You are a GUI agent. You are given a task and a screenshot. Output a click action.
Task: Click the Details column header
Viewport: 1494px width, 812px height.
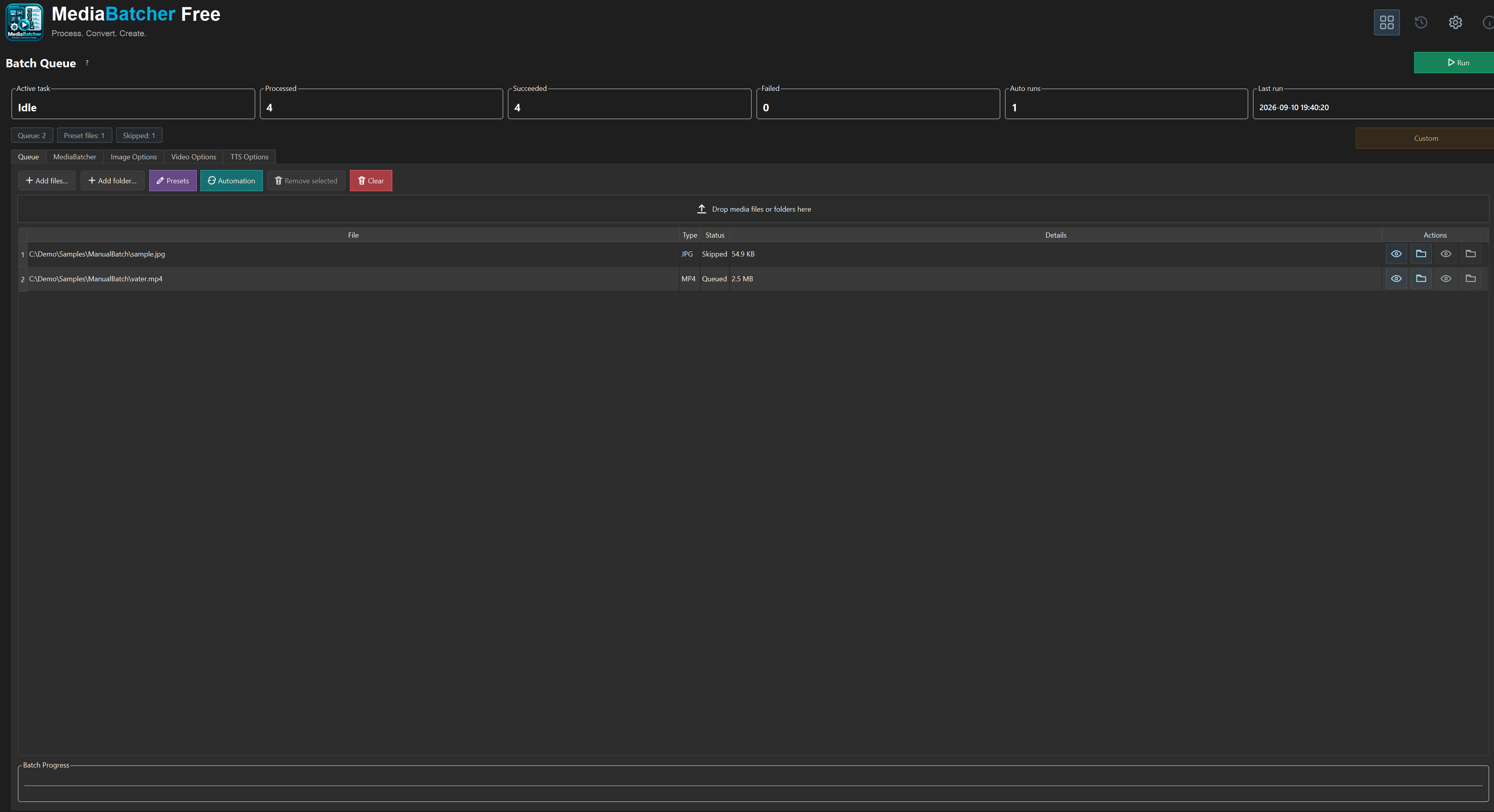coord(1056,235)
